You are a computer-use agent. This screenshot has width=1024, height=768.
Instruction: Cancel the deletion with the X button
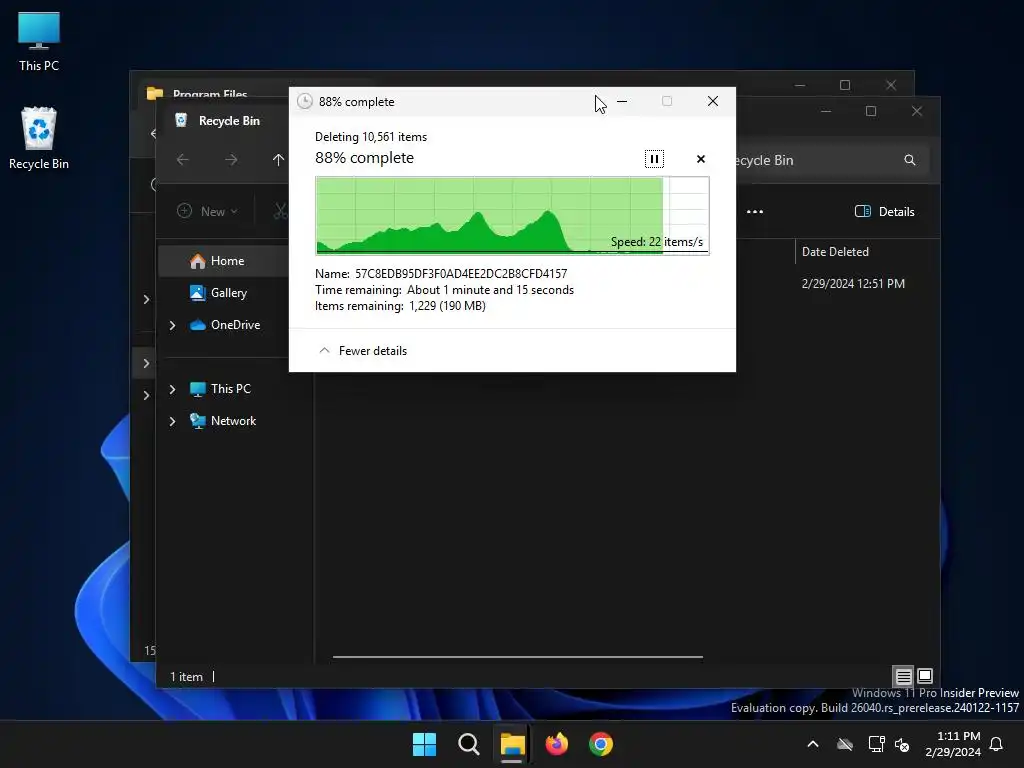point(701,159)
